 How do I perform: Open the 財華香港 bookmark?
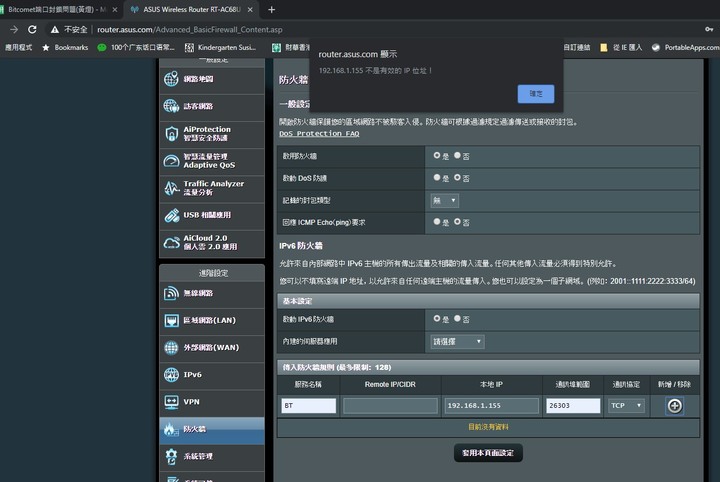click(x=291, y=47)
